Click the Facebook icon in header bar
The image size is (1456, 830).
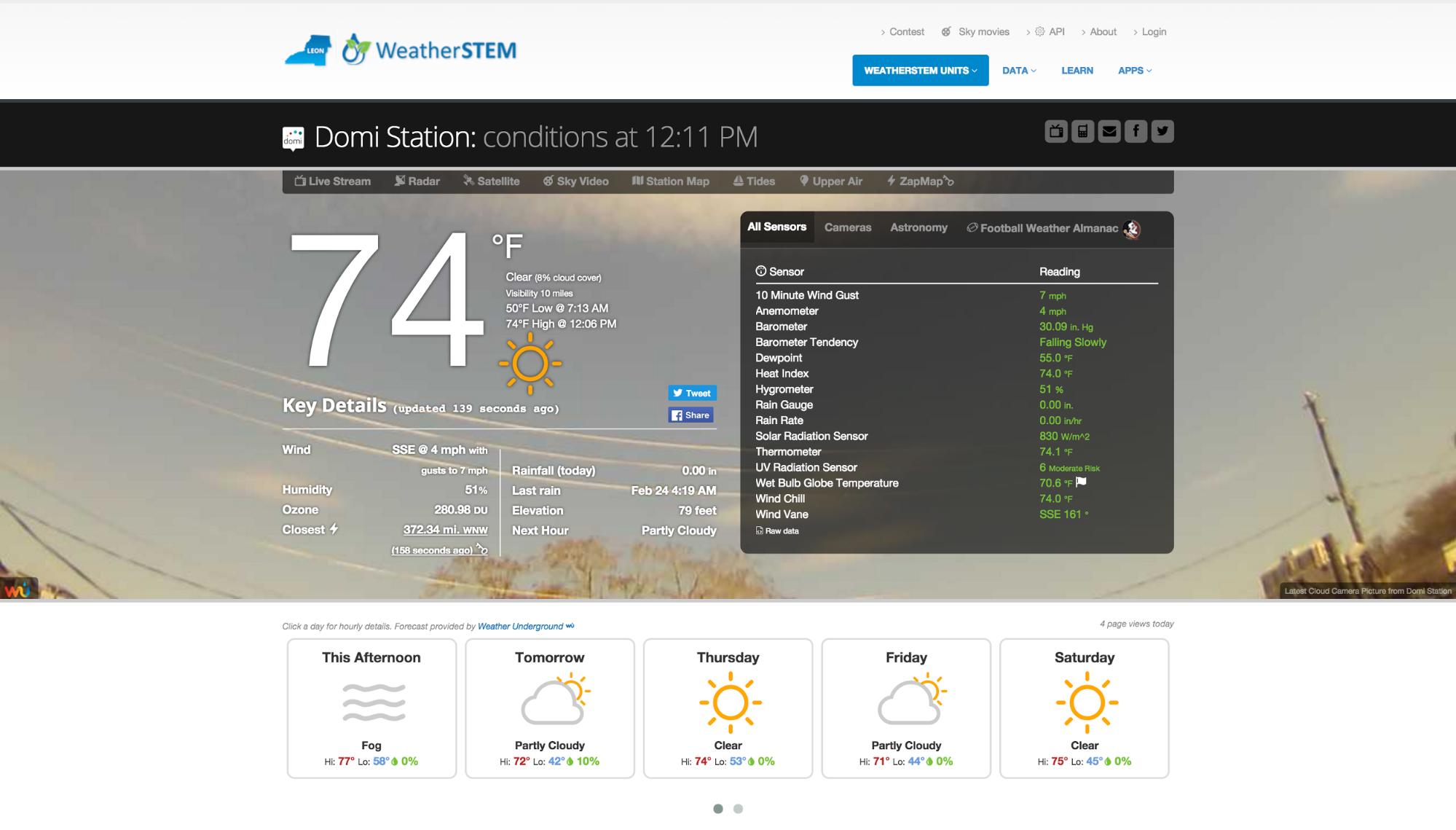[x=1136, y=131]
